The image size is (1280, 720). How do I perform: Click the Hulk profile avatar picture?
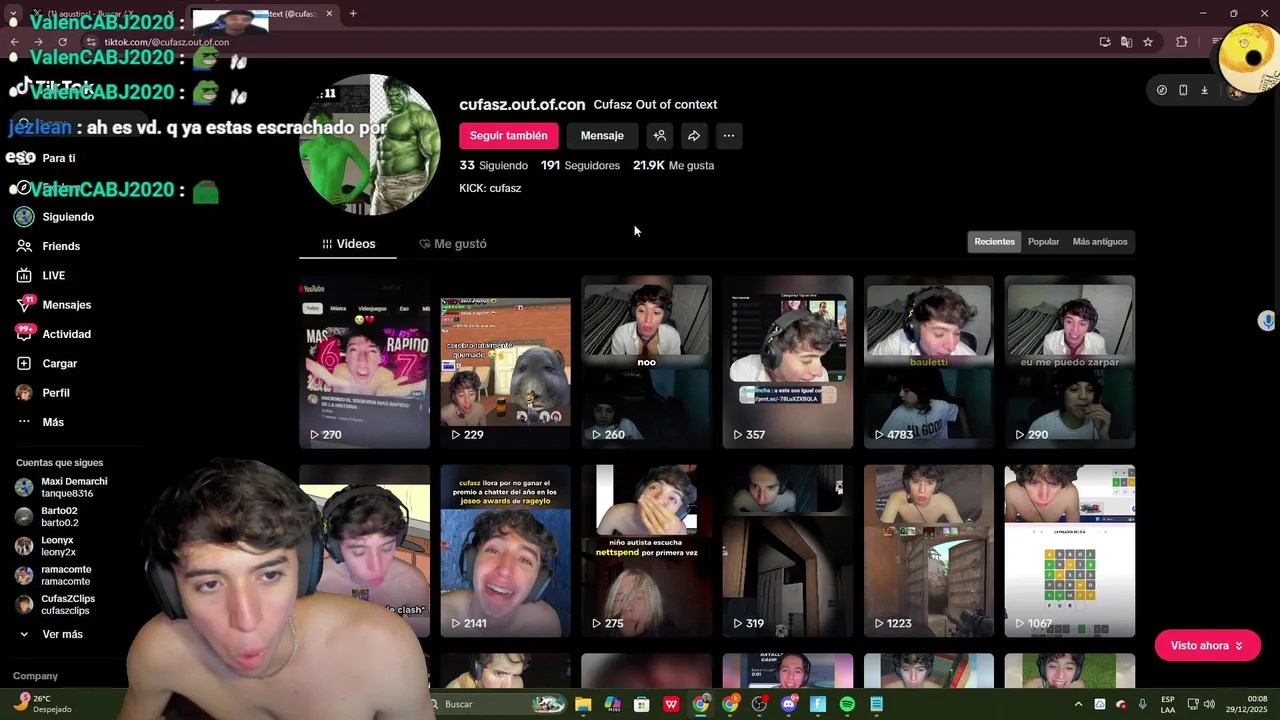370,144
